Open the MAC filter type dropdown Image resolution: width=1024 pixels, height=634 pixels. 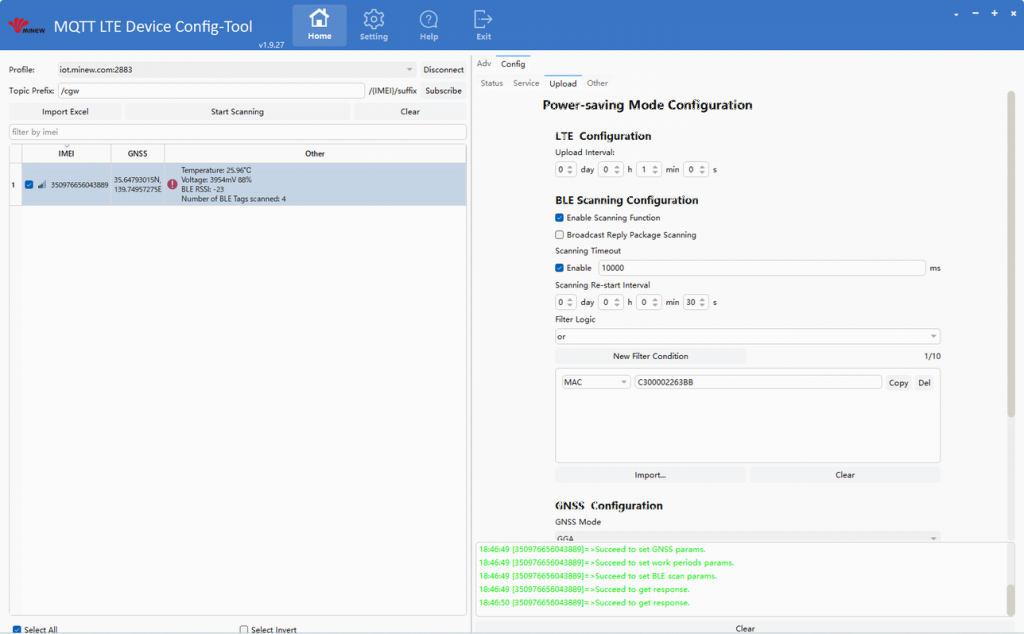[x=596, y=382]
